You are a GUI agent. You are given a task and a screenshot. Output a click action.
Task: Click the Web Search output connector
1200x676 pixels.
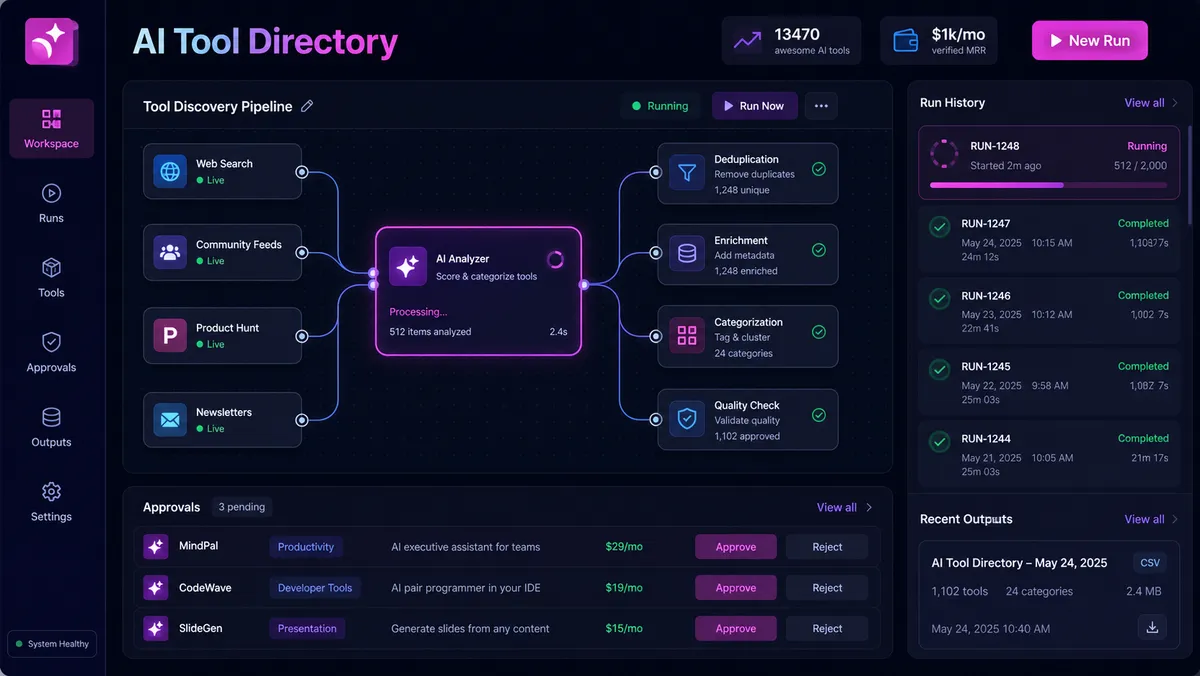[301, 172]
